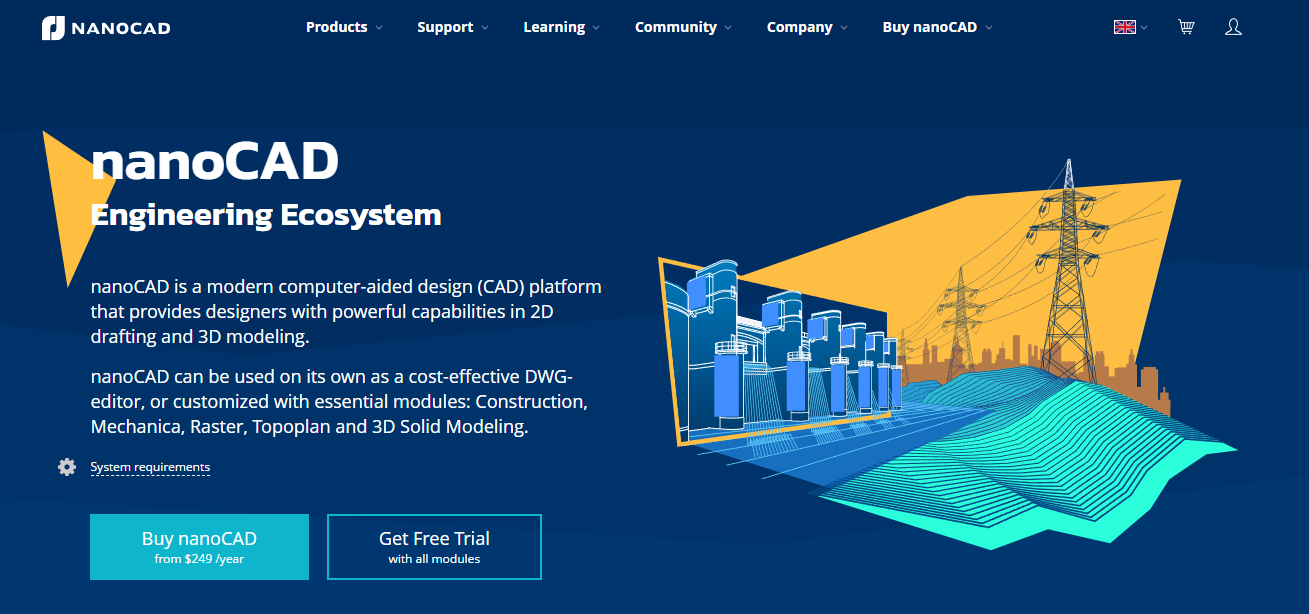The height and width of the screenshot is (614, 1309).
Task: Click the UK flag language icon
Action: click(1125, 28)
